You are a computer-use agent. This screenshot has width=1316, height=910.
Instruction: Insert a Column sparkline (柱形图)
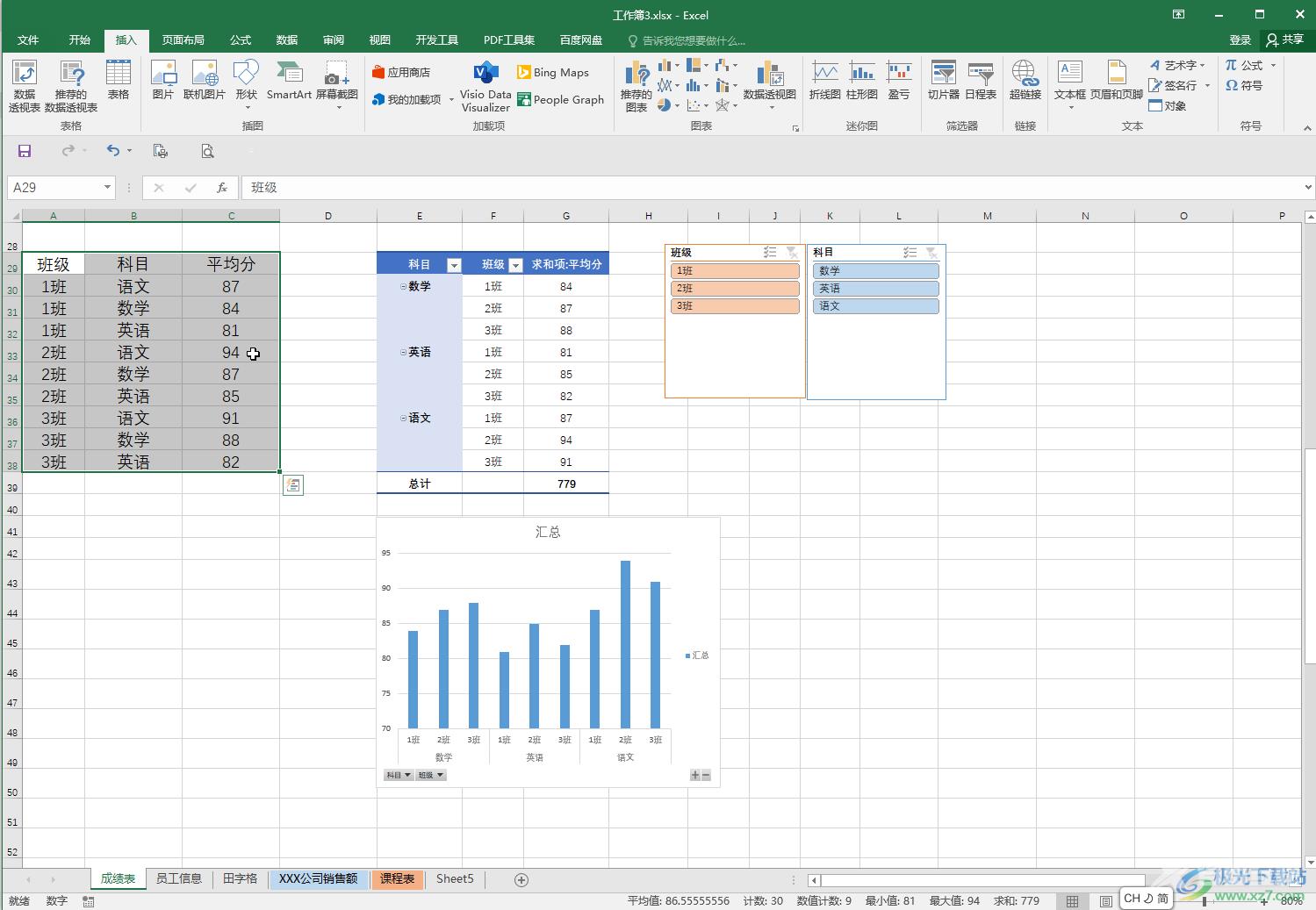(x=862, y=80)
